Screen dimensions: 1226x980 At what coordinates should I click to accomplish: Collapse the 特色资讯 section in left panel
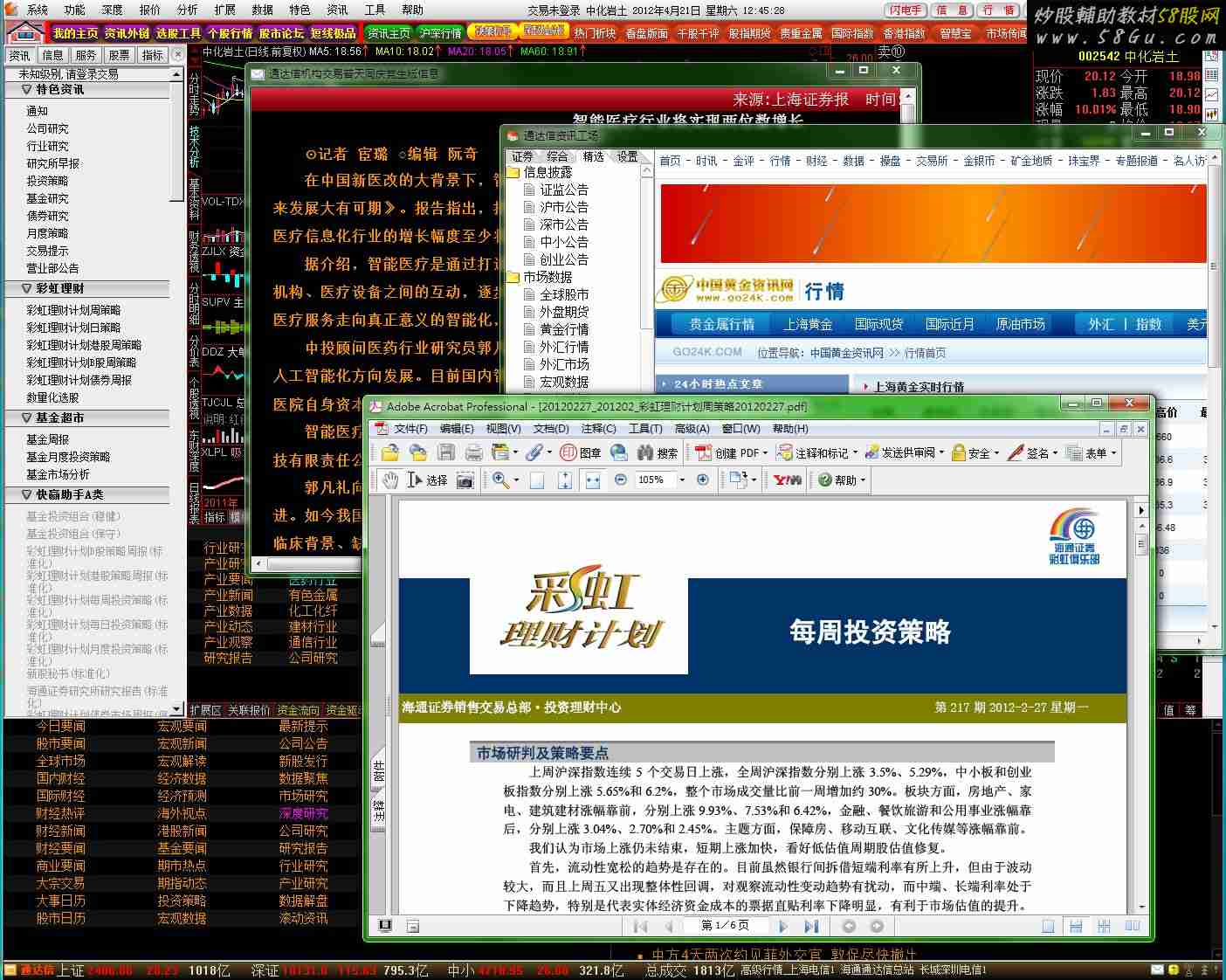click(x=26, y=89)
